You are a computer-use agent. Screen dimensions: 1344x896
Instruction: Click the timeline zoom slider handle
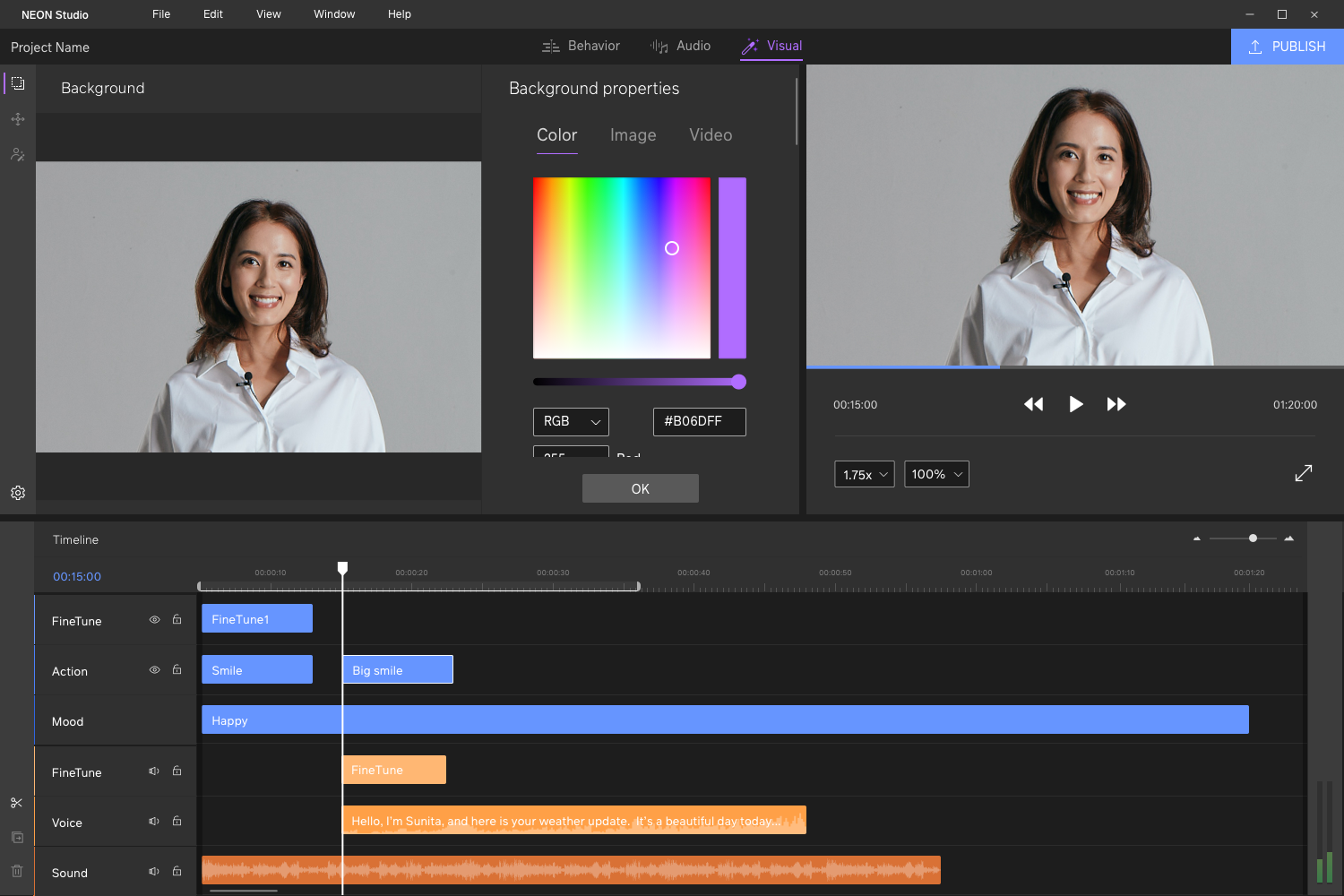pyautogui.click(x=1253, y=538)
